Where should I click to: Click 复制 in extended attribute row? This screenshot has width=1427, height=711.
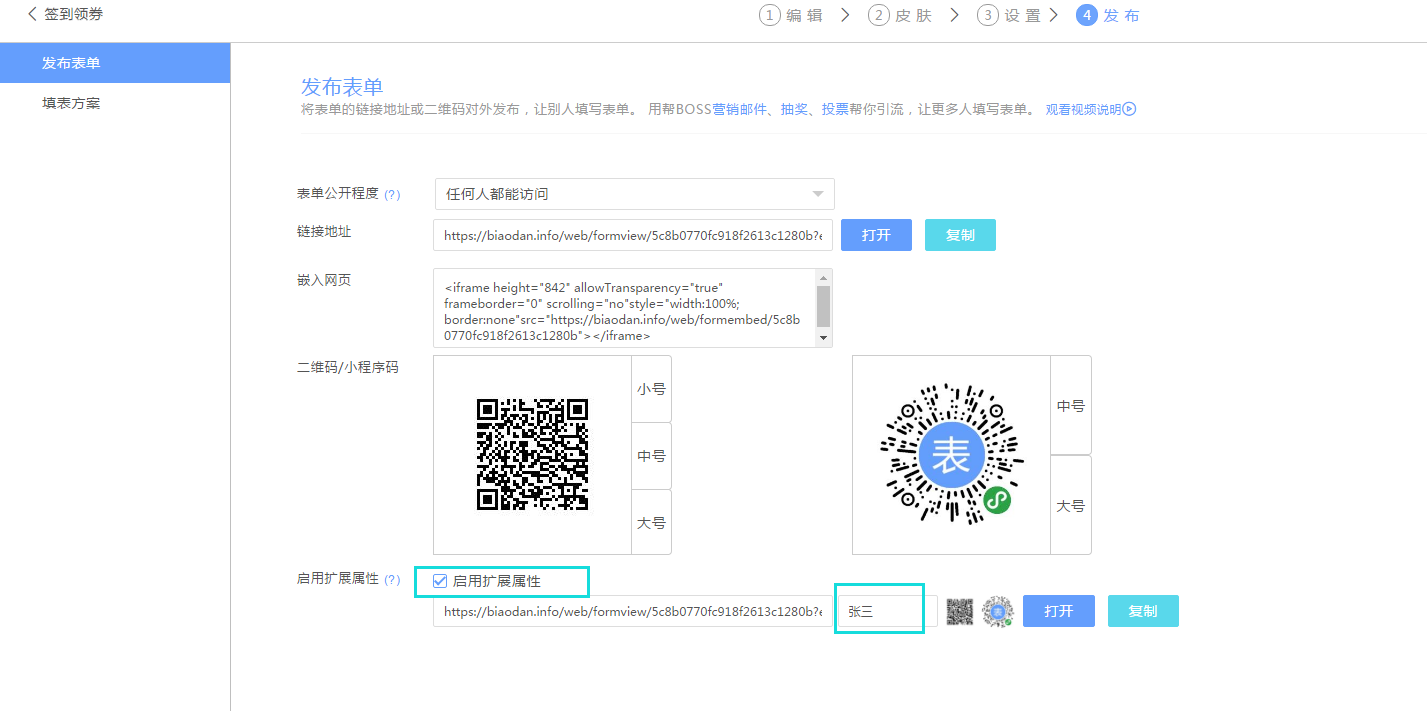pyautogui.click(x=1143, y=611)
